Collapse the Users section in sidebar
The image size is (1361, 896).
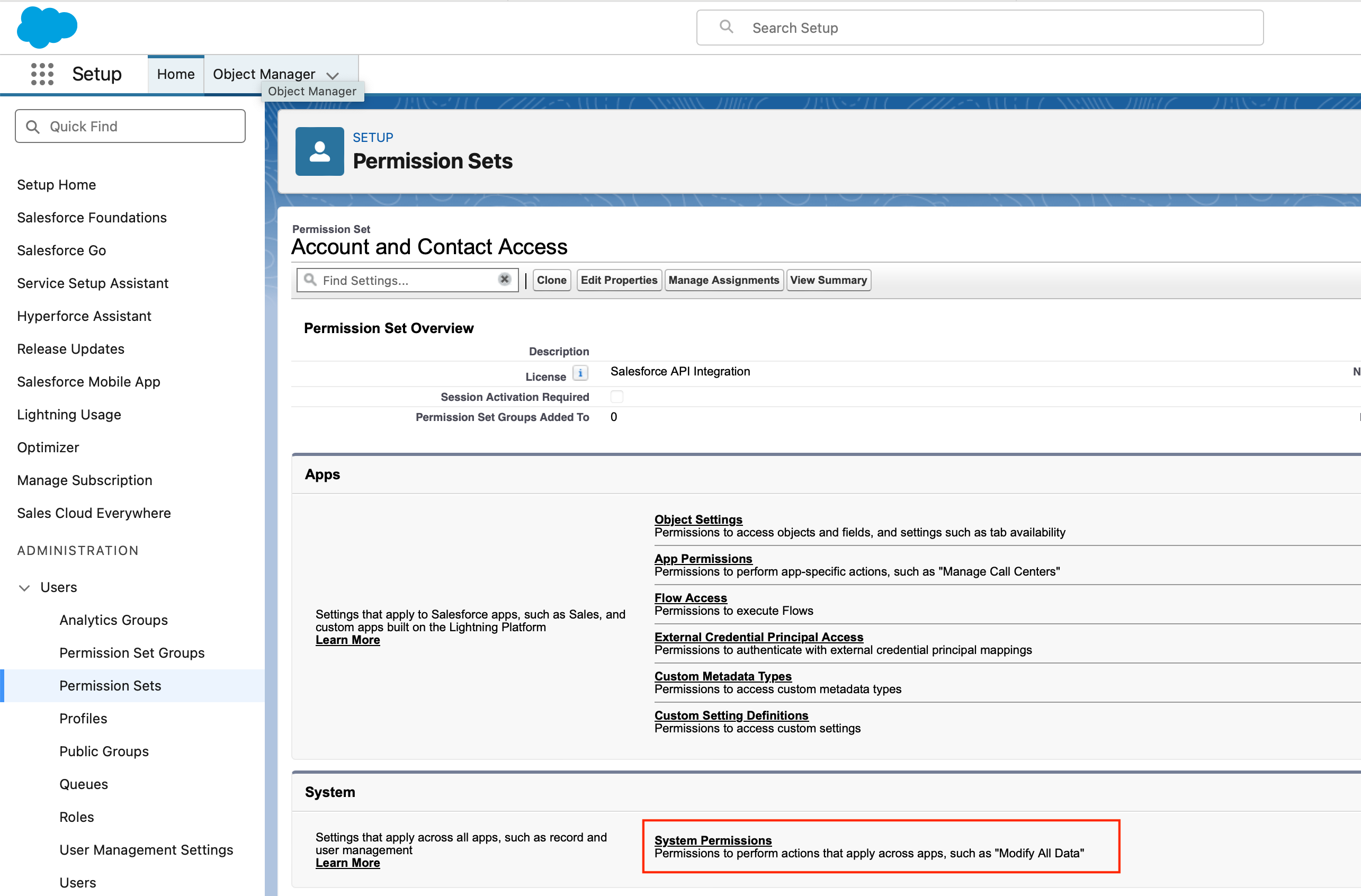click(24, 587)
